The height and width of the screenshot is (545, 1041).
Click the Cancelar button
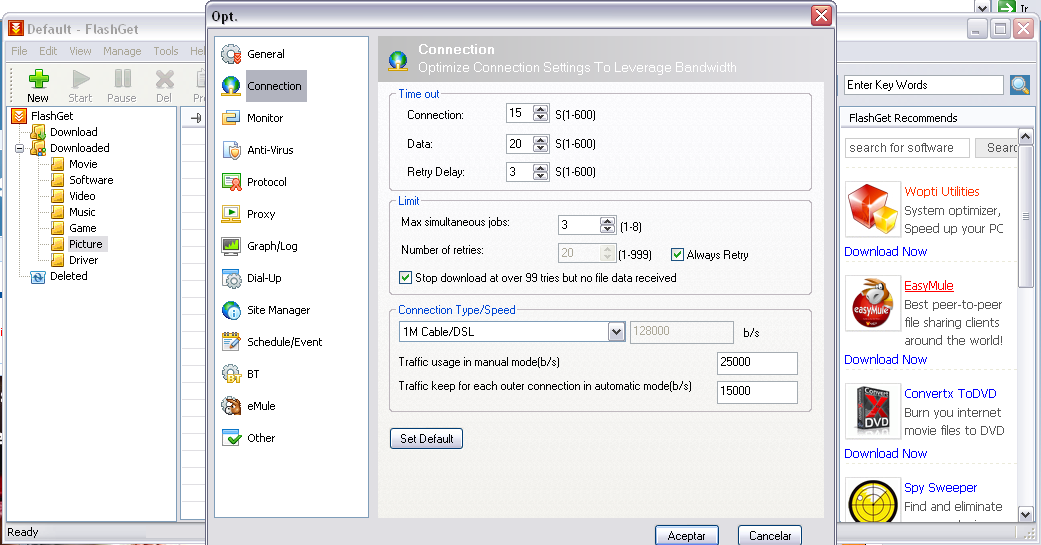pos(770,535)
